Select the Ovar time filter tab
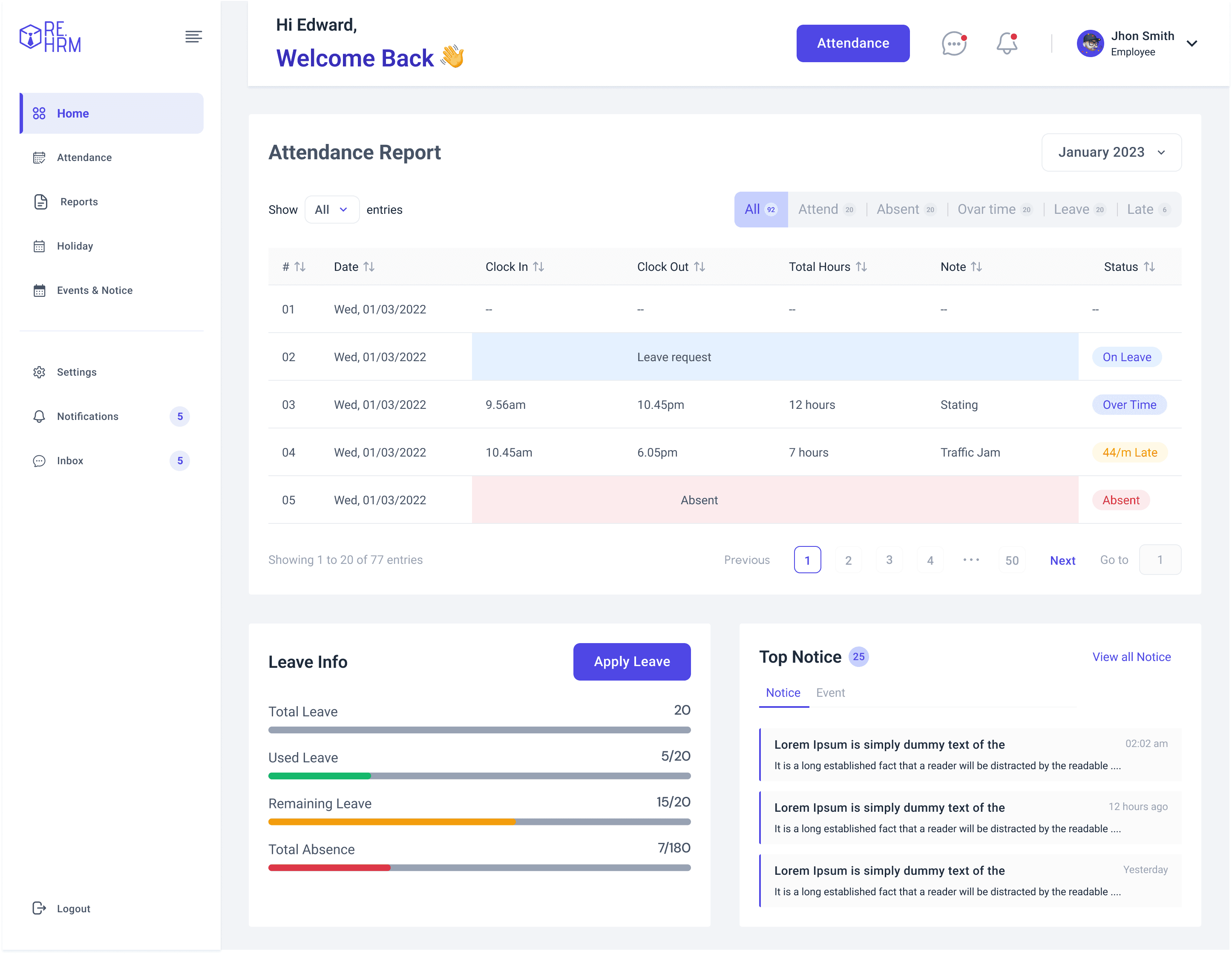This screenshot has height=954, width=1232. pos(995,210)
